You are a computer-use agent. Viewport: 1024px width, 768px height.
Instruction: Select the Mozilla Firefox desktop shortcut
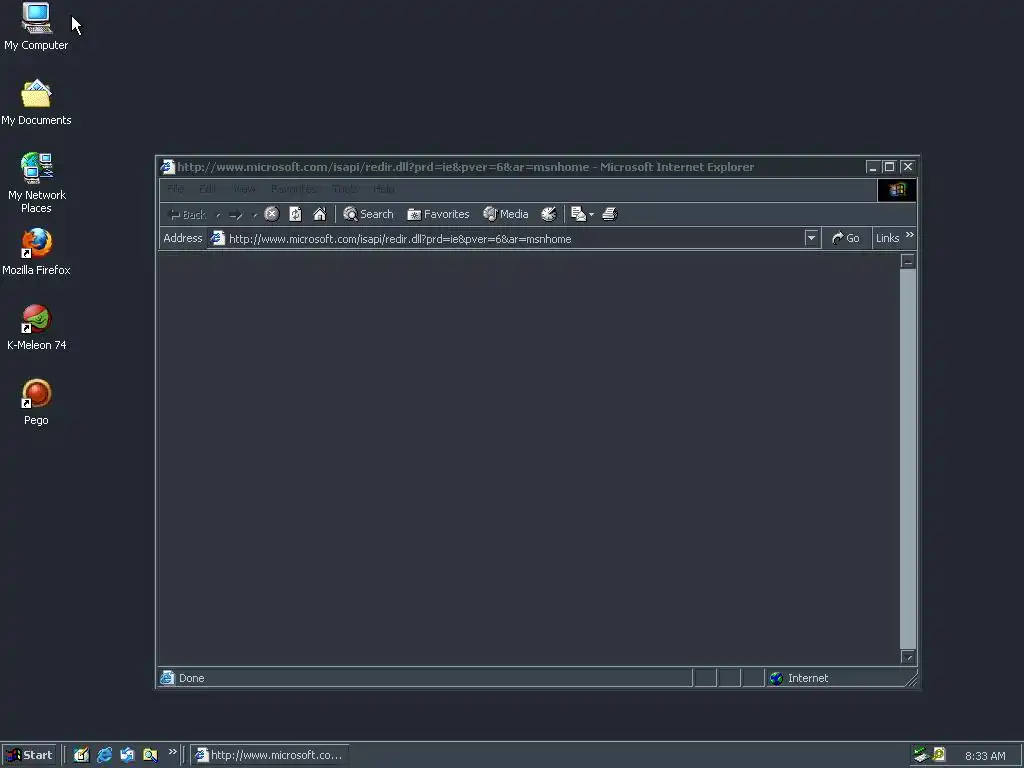coord(36,252)
